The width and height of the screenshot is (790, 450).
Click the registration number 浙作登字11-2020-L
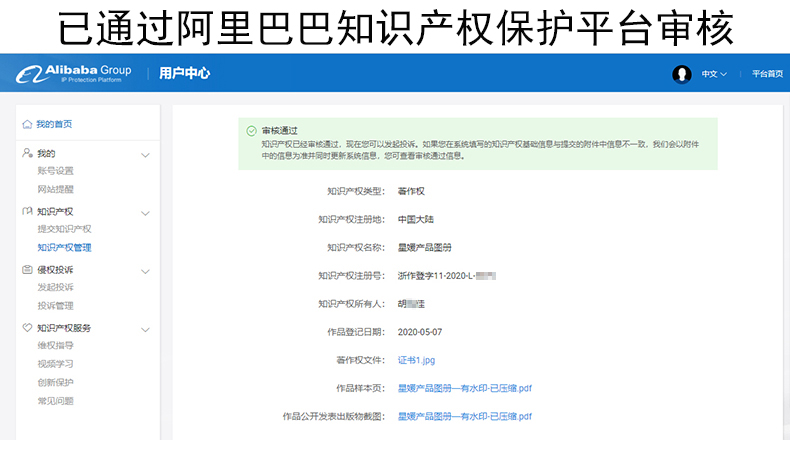pos(446,276)
